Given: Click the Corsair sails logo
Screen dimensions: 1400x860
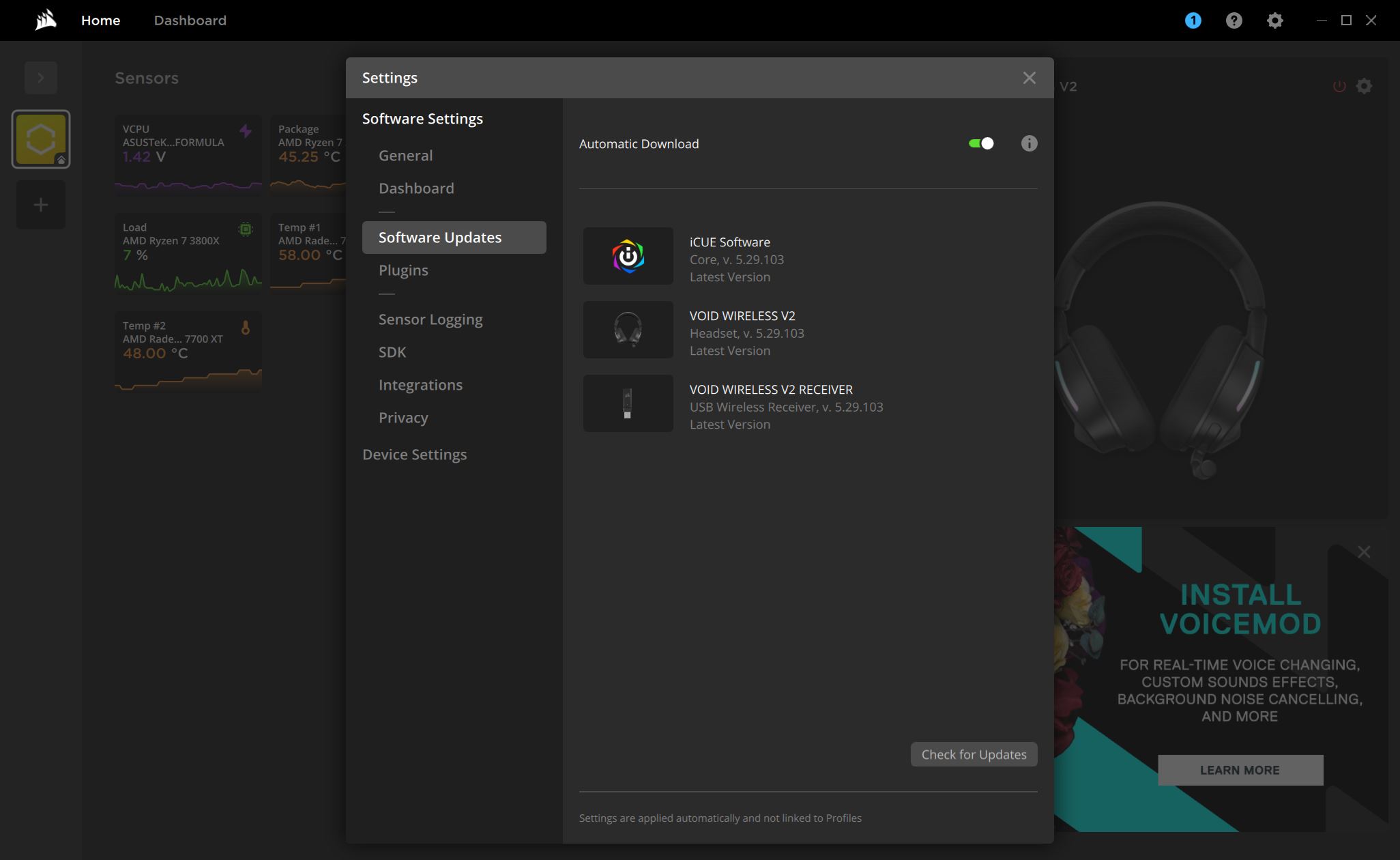Looking at the screenshot, I should tap(46, 20).
